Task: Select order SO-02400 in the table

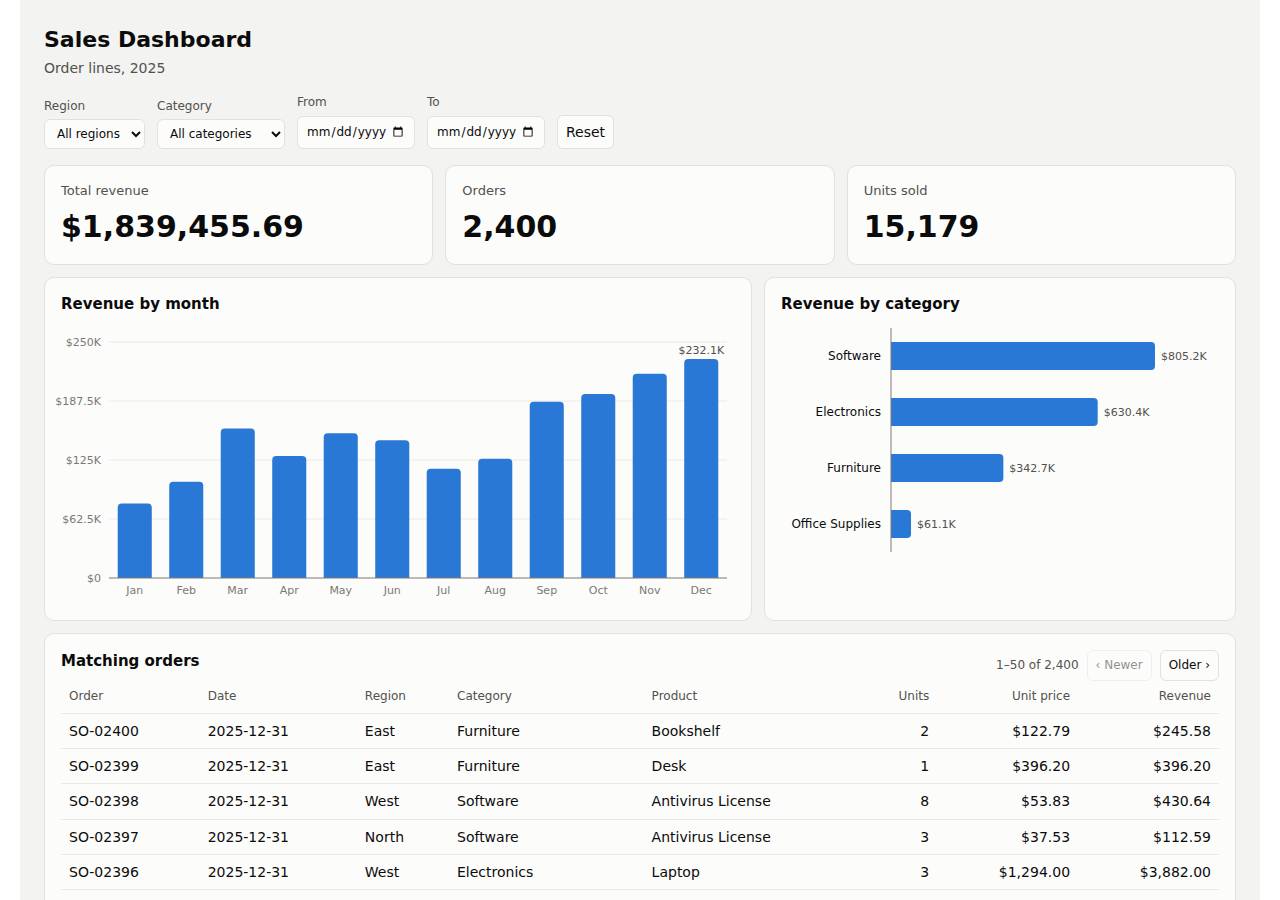Action: 640,731
